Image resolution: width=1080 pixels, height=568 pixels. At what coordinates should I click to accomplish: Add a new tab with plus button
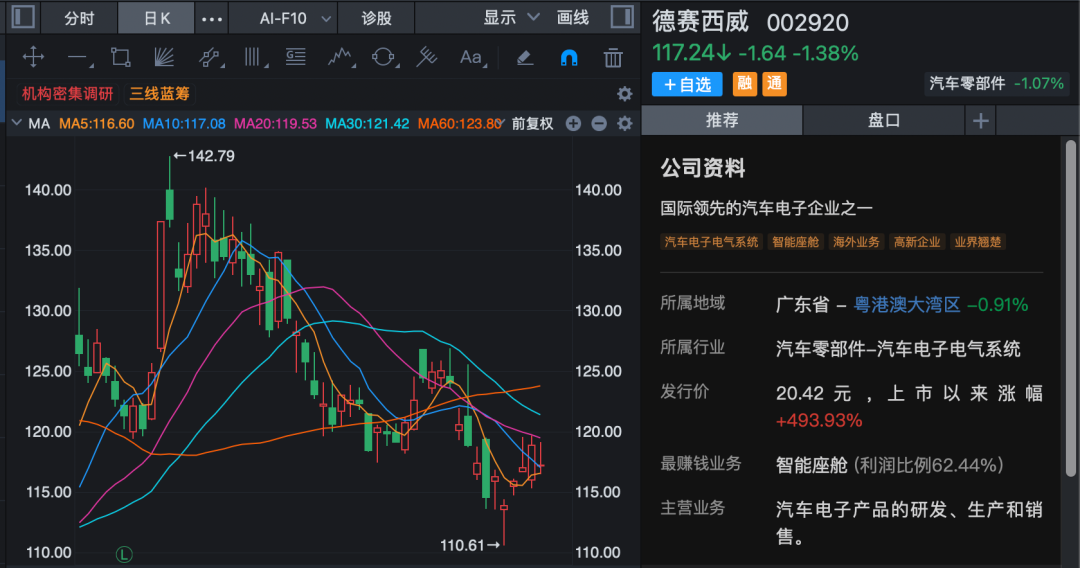pyautogui.click(x=981, y=121)
